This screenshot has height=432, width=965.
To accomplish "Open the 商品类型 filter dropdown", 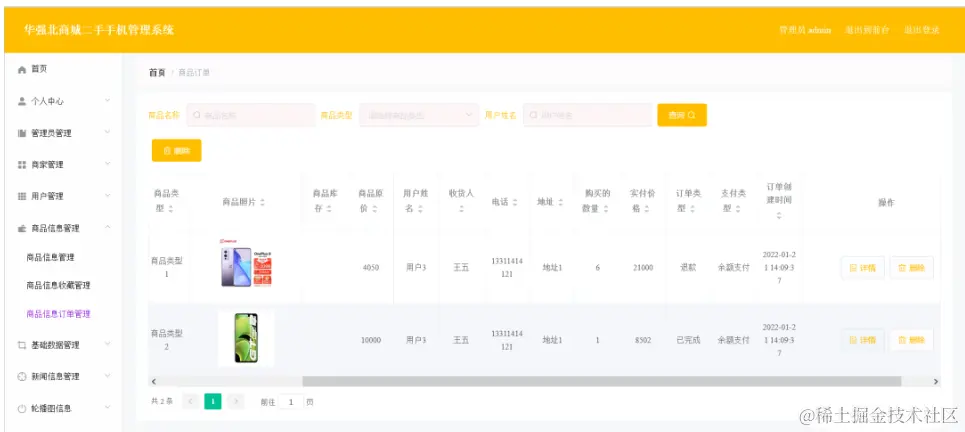I will click(x=418, y=115).
